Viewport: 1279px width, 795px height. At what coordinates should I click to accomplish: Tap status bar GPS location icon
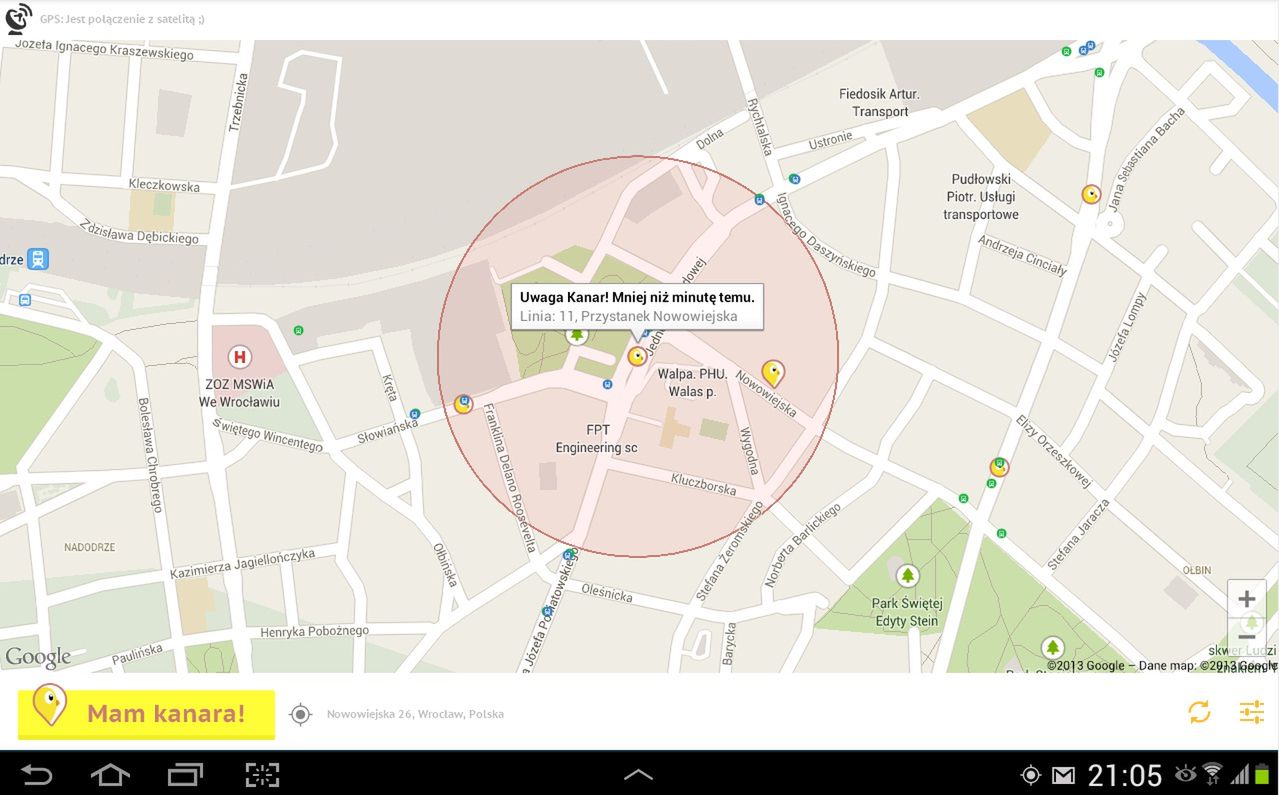(x=1031, y=775)
